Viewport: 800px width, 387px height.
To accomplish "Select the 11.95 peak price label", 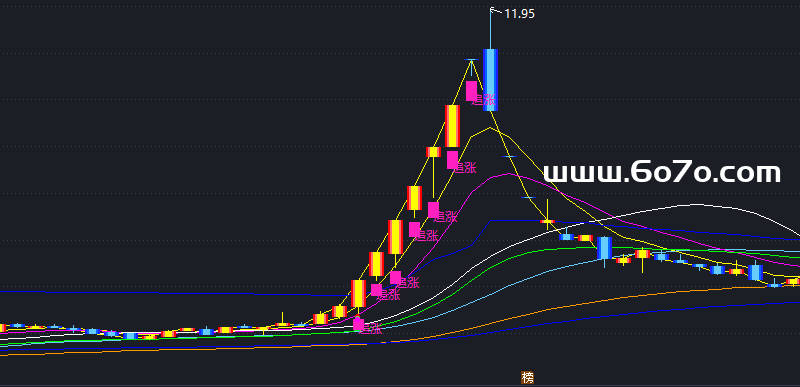I will point(519,14).
